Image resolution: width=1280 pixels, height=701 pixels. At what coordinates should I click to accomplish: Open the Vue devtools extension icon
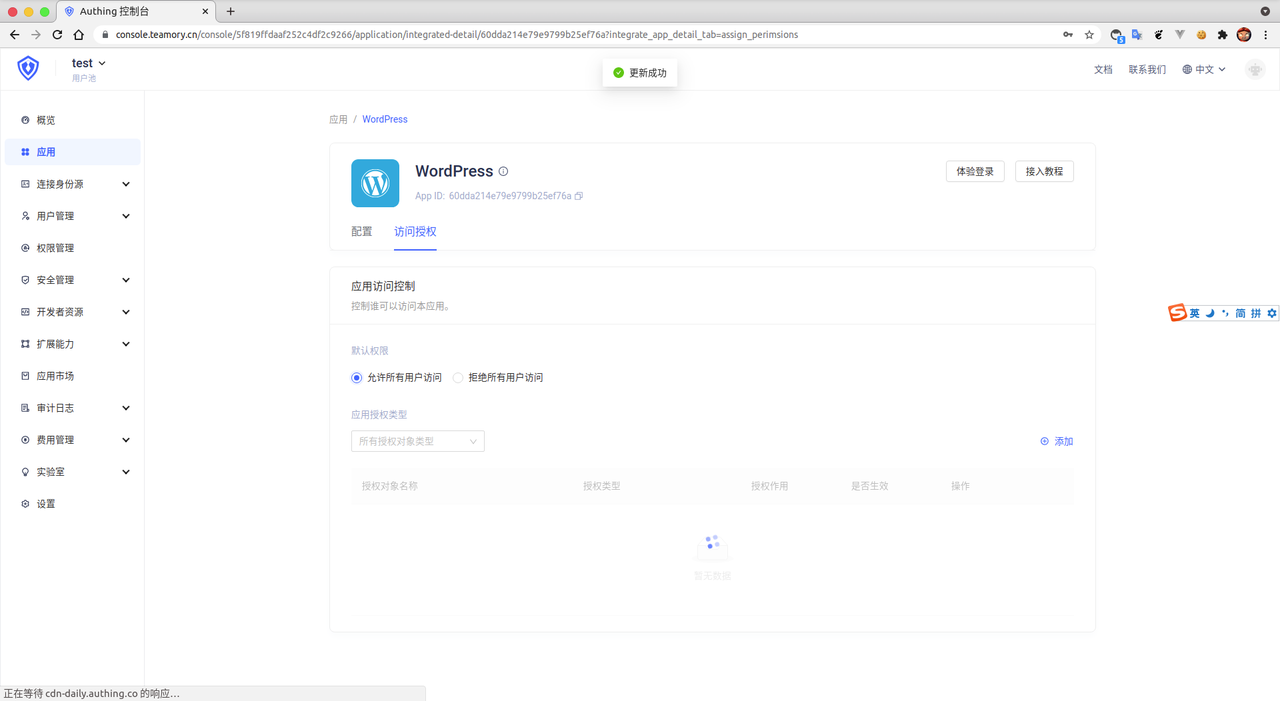[1179, 34]
